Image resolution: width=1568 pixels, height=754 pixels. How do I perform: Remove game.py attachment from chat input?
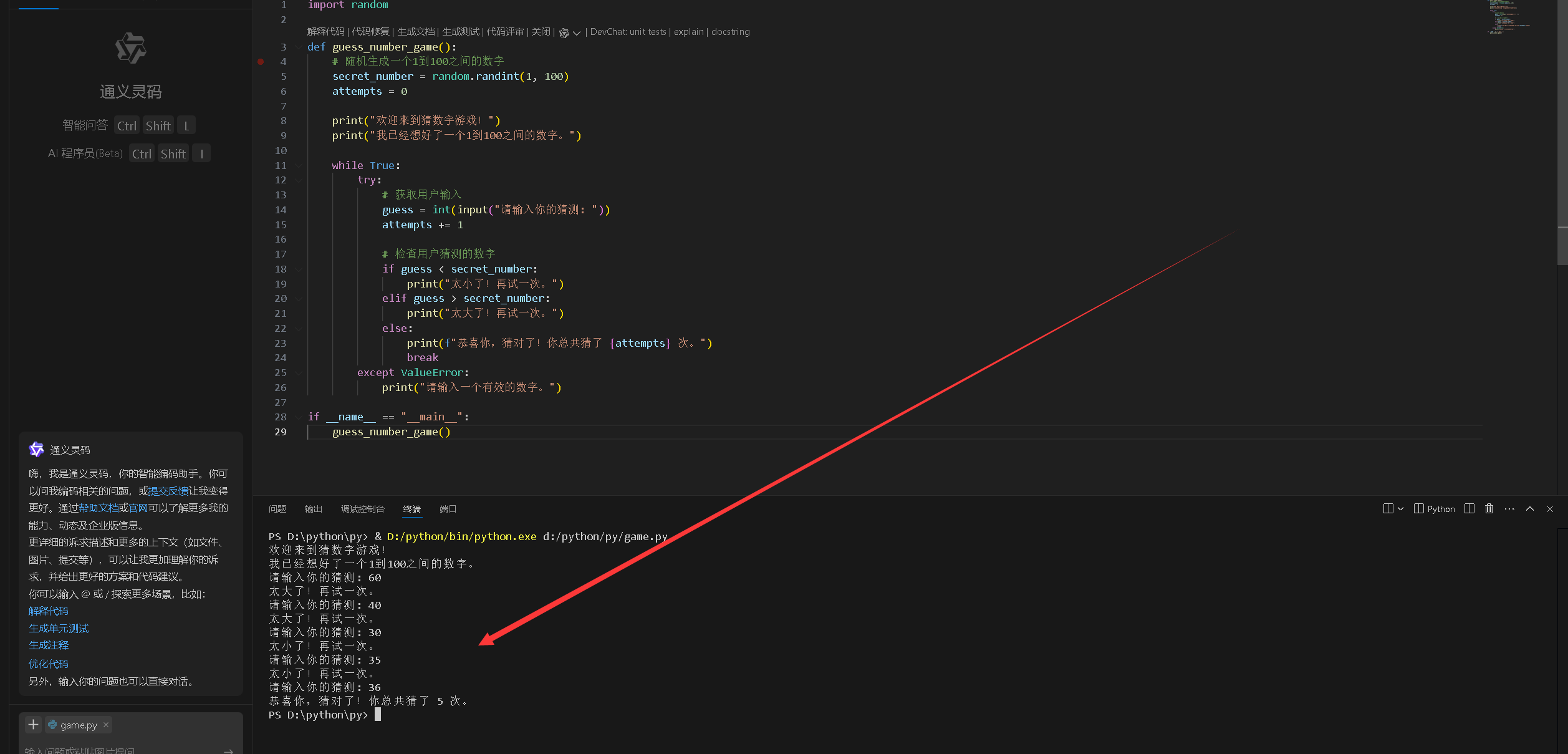click(106, 725)
